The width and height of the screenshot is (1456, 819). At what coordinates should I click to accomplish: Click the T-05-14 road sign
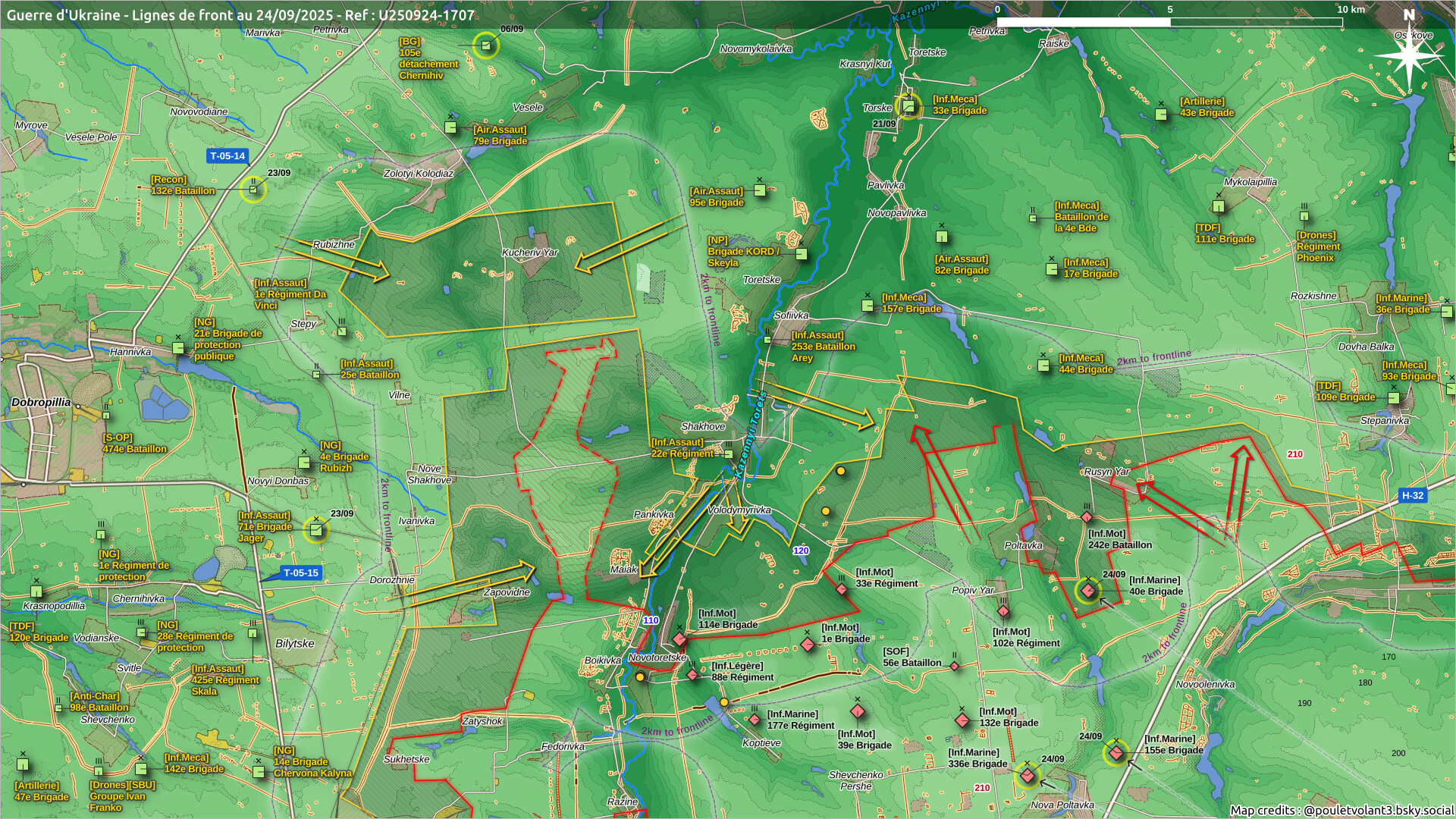[x=227, y=156]
